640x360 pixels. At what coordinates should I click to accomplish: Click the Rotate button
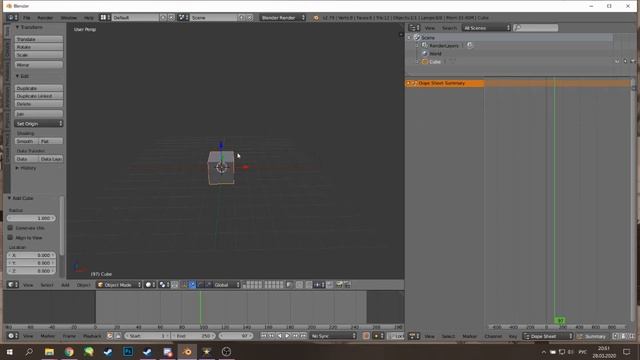coord(39,47)
